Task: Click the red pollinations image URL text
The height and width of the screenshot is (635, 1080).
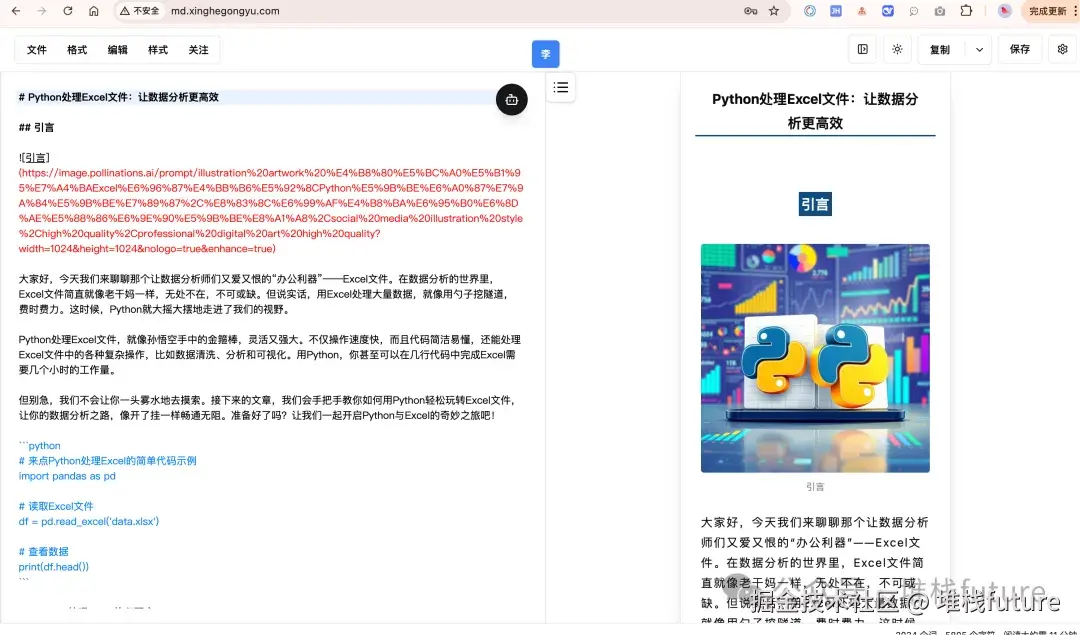Action: (271, 211)
